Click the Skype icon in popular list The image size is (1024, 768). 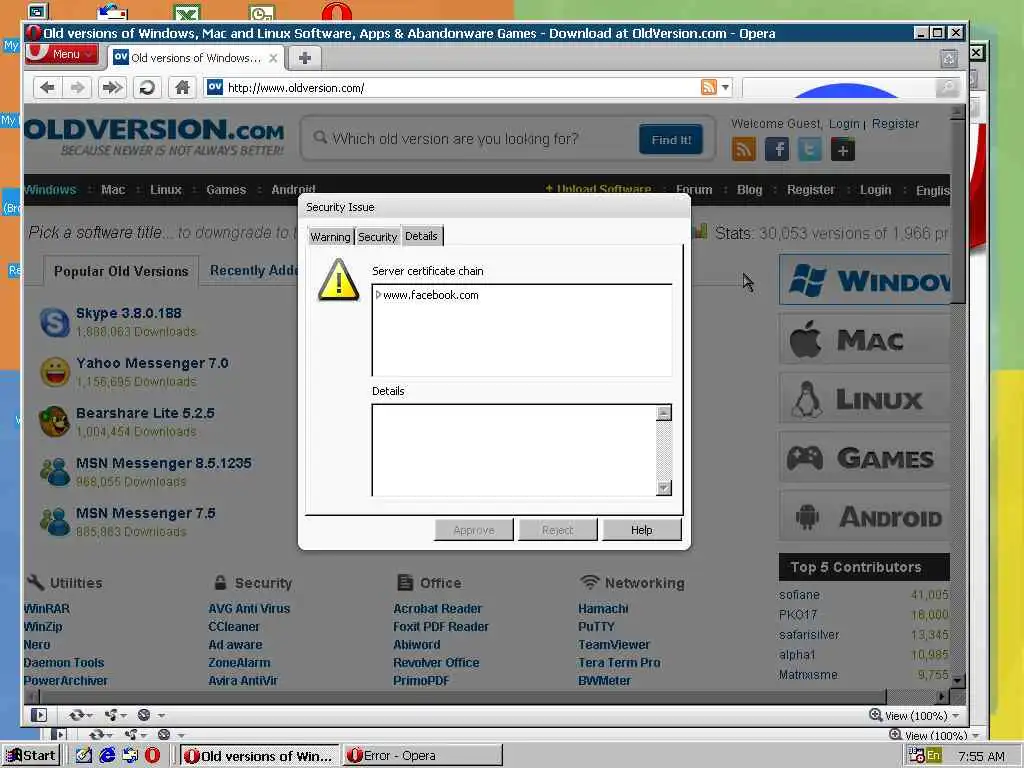(x=55, y=322)
